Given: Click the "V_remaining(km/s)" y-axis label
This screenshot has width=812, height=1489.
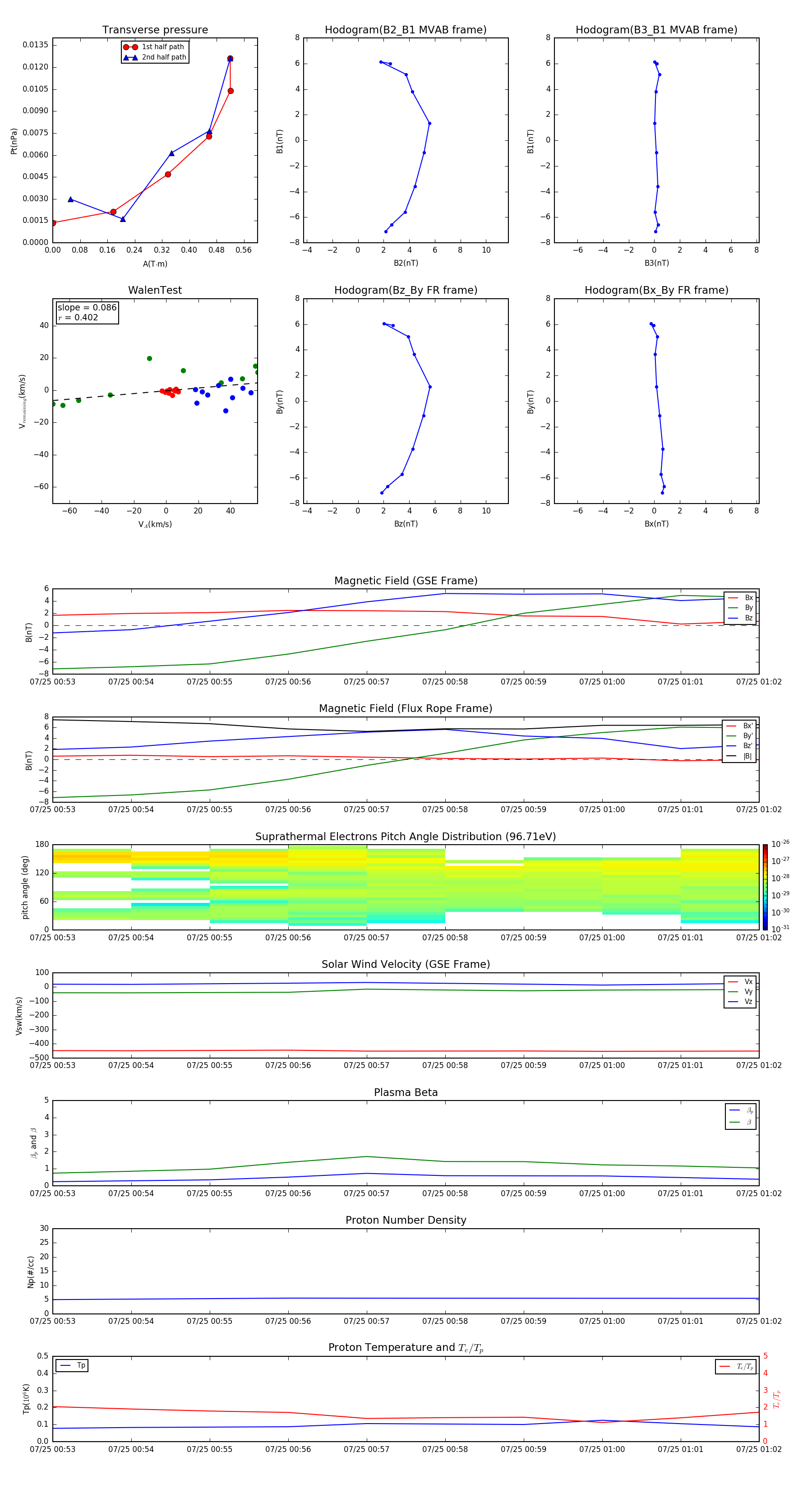Looking at the screenshot, I should coord(23,401).
